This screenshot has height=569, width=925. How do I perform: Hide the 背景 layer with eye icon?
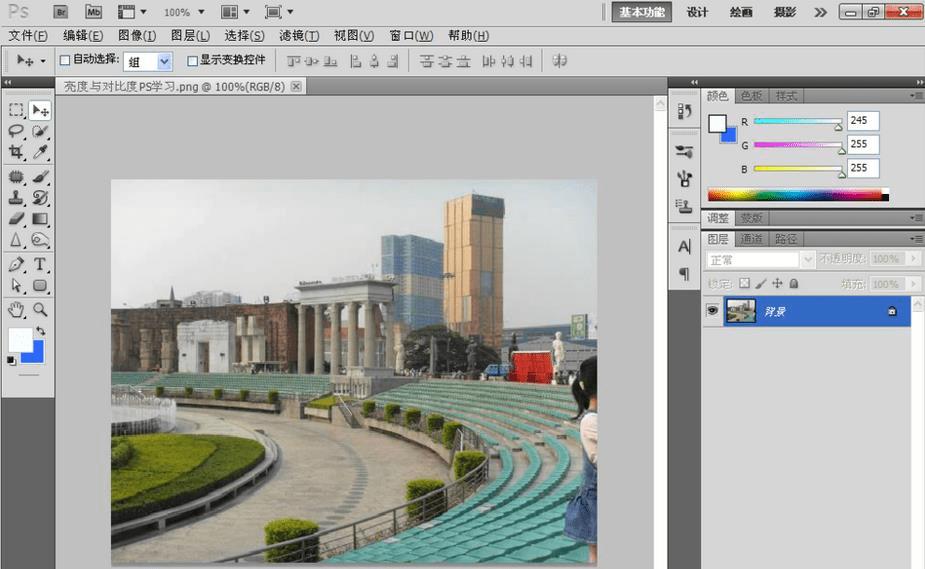pyautogui.click(x=712, y=311)
